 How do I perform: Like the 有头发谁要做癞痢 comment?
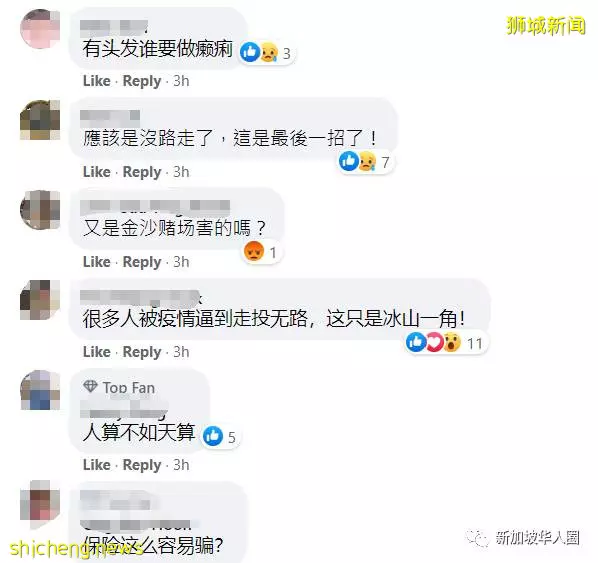(97, 81)
